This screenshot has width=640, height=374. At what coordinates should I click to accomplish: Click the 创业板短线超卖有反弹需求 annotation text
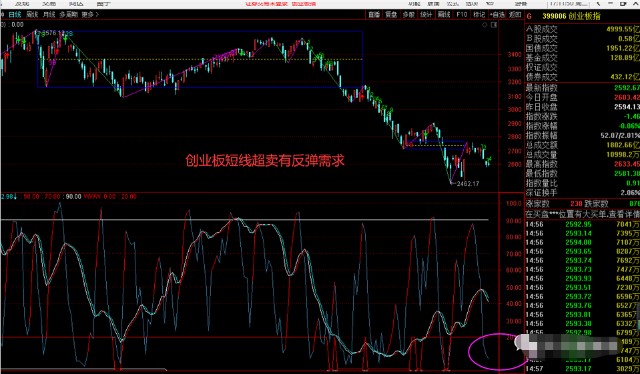click(x=265, y=160)
